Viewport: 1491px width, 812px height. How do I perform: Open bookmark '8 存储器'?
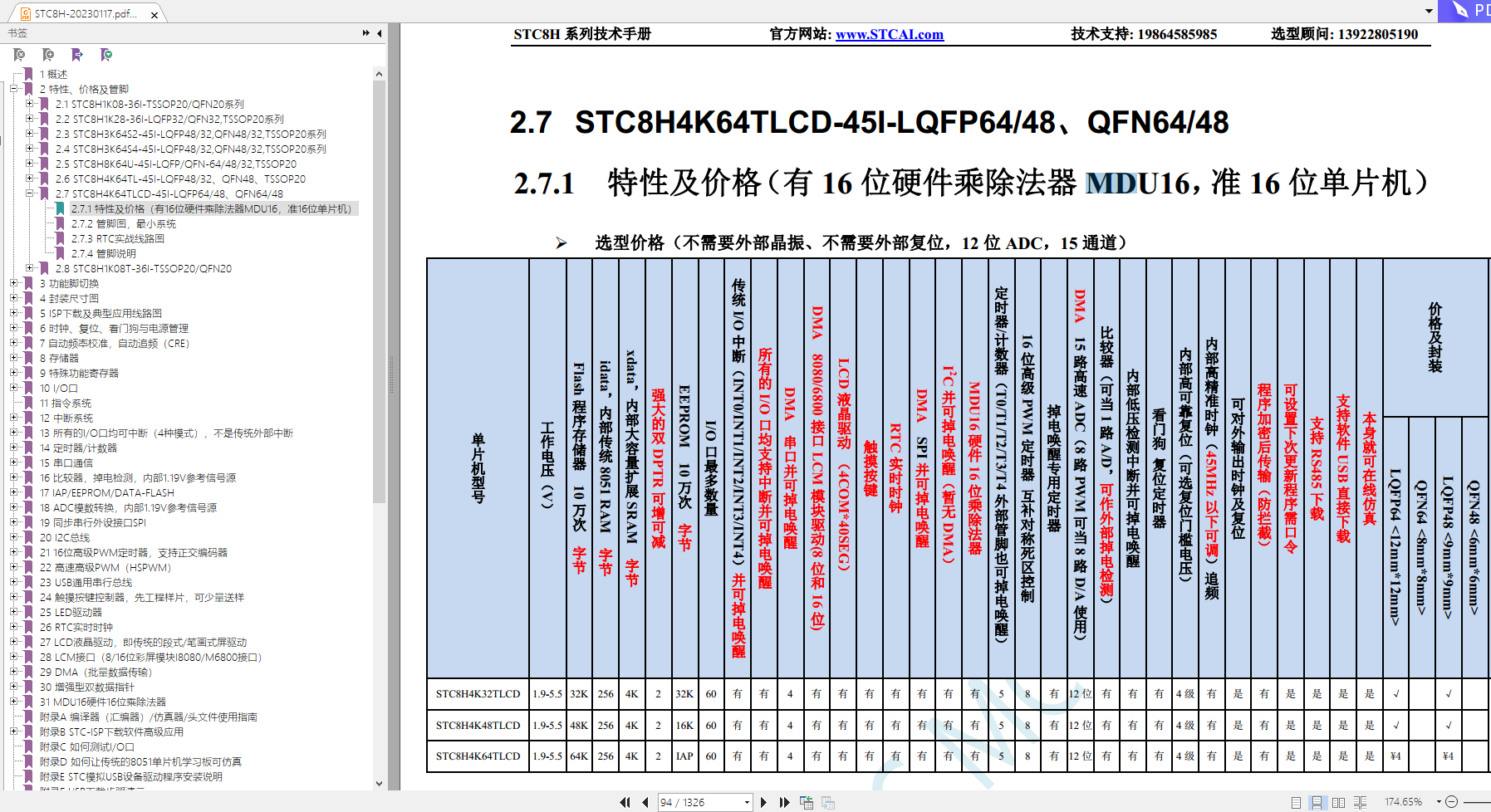click(x=60, y=358)
